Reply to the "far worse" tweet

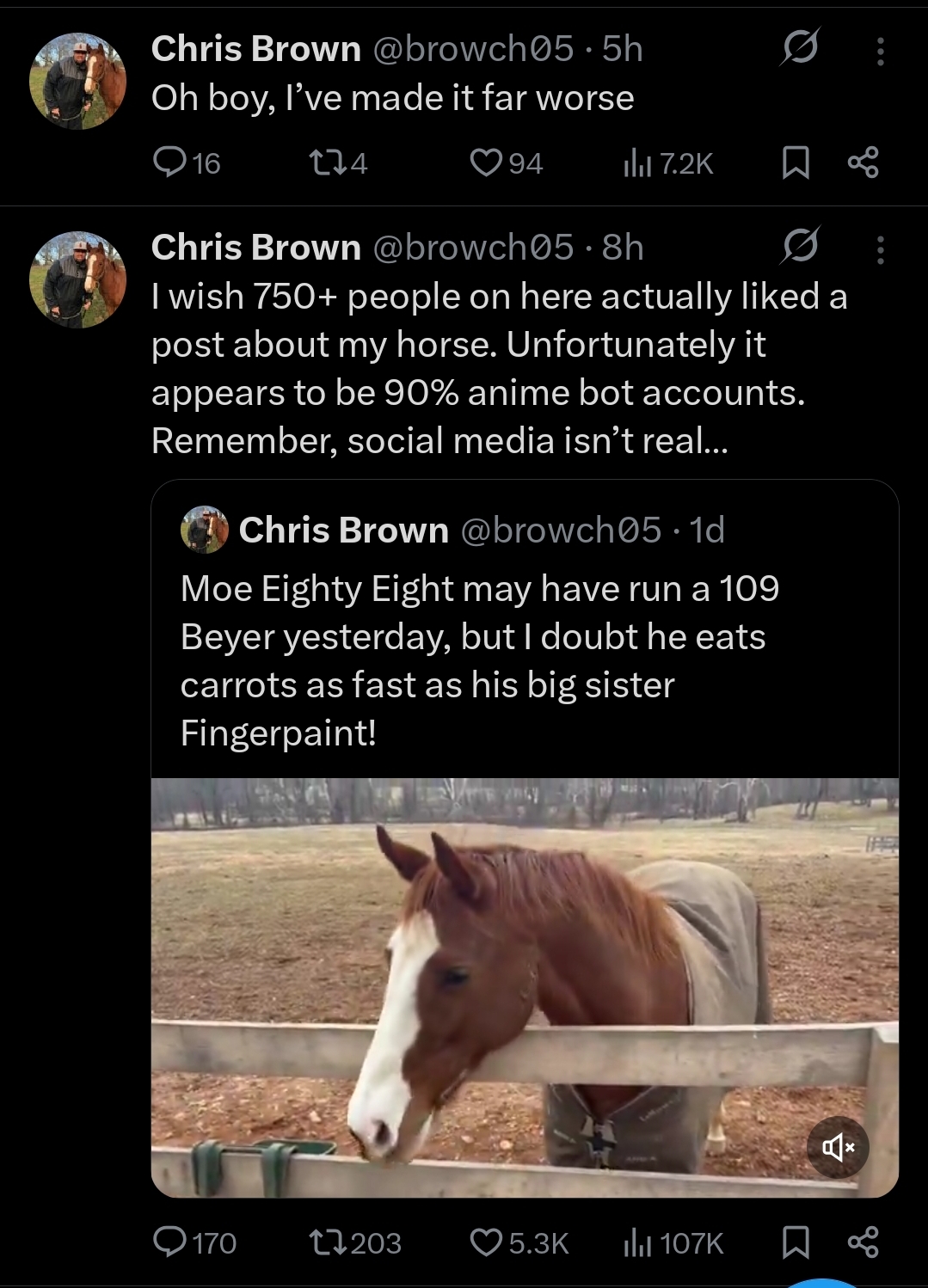coord(169,162)
